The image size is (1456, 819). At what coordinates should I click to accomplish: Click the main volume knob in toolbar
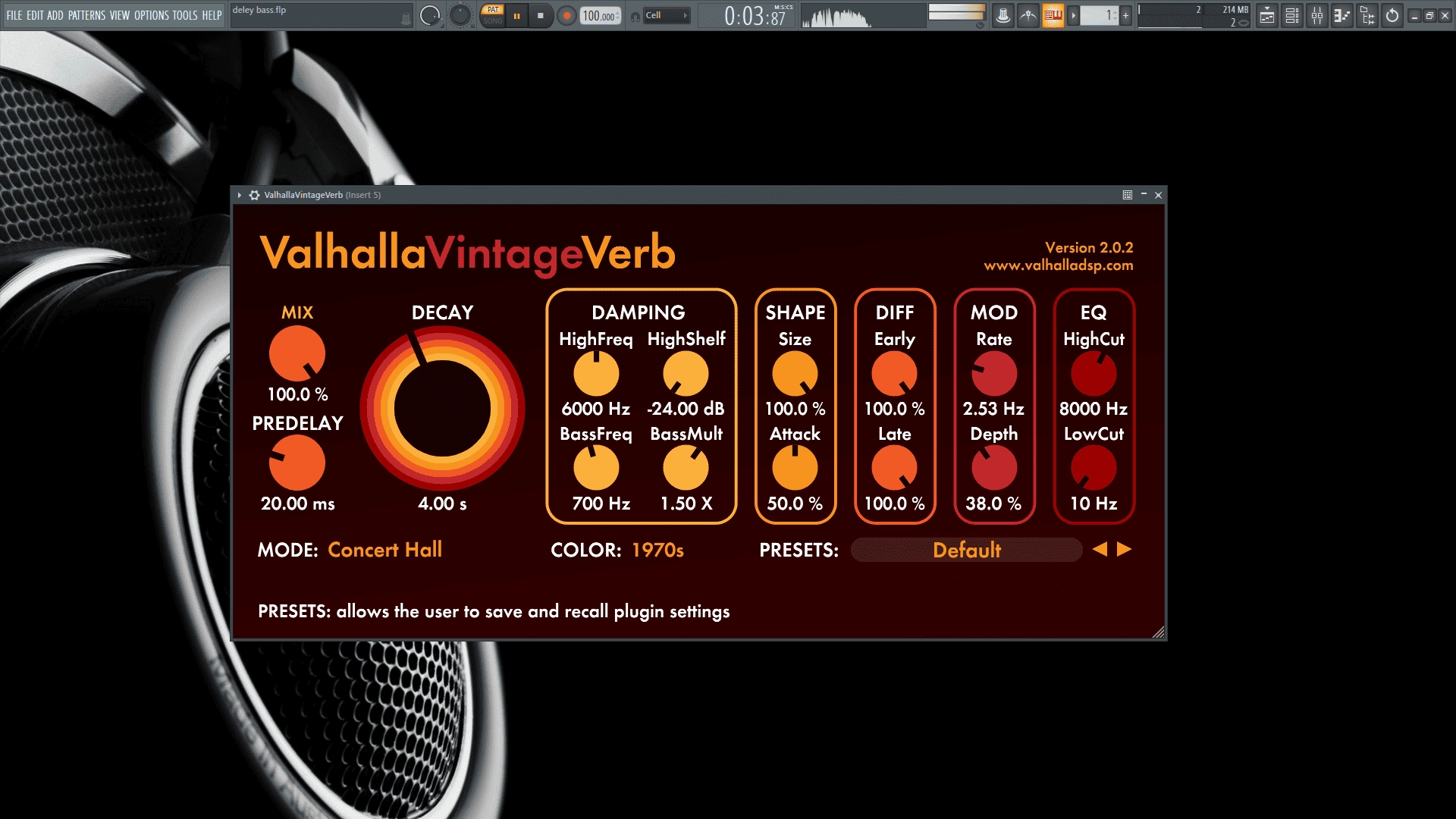coord(430,15)
